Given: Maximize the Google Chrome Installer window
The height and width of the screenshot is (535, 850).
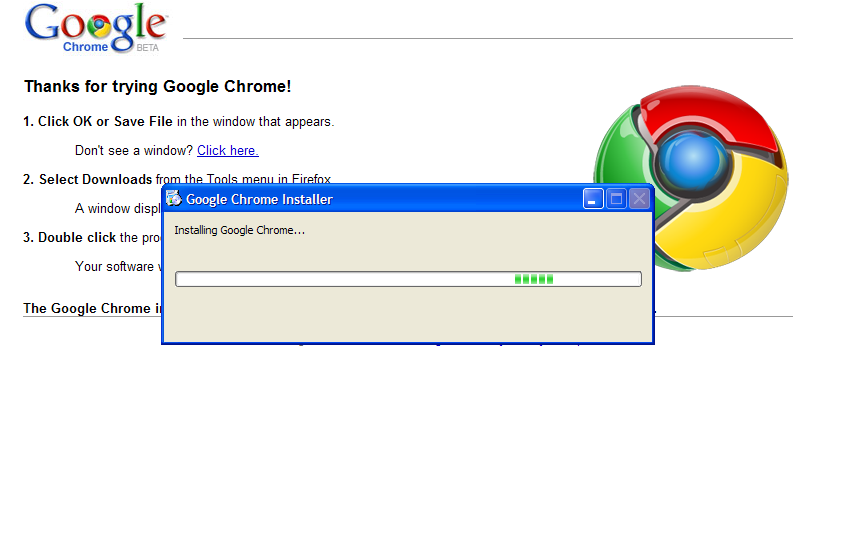Looking at the screenshot, I should (x=616, y=199).
